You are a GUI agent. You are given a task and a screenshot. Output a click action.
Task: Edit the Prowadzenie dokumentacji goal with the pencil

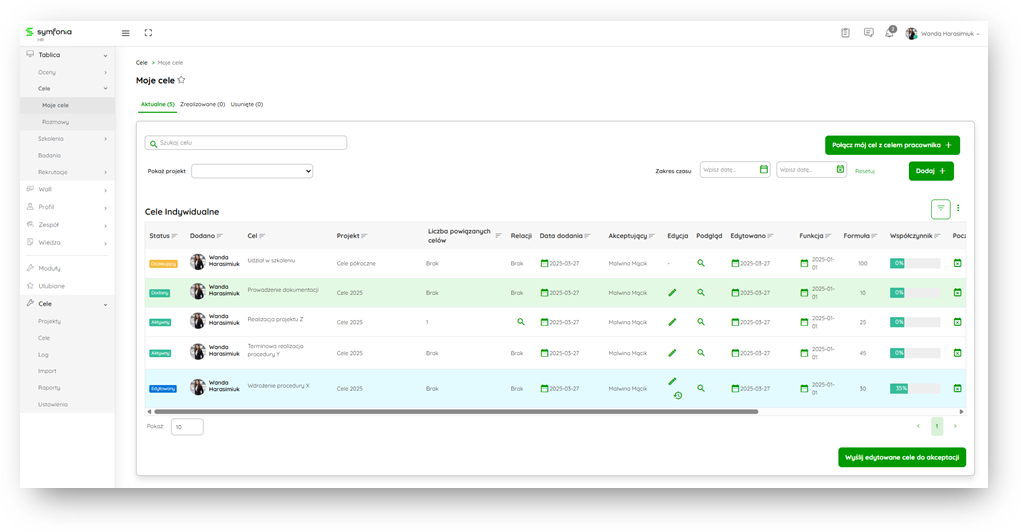[x=673, y=293]
